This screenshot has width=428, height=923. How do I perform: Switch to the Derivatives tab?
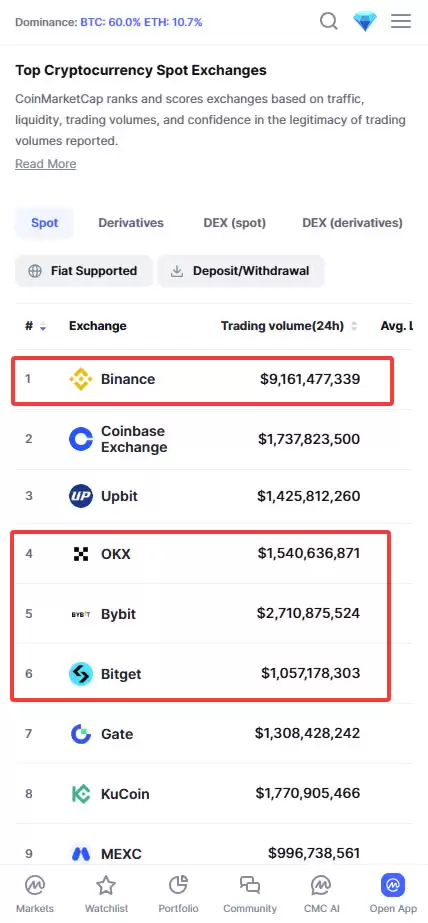pos(131,223)
